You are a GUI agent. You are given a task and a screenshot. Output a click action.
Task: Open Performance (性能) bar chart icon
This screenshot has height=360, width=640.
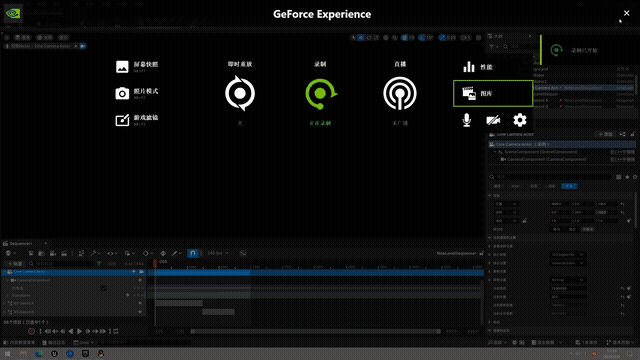[469, 67]
